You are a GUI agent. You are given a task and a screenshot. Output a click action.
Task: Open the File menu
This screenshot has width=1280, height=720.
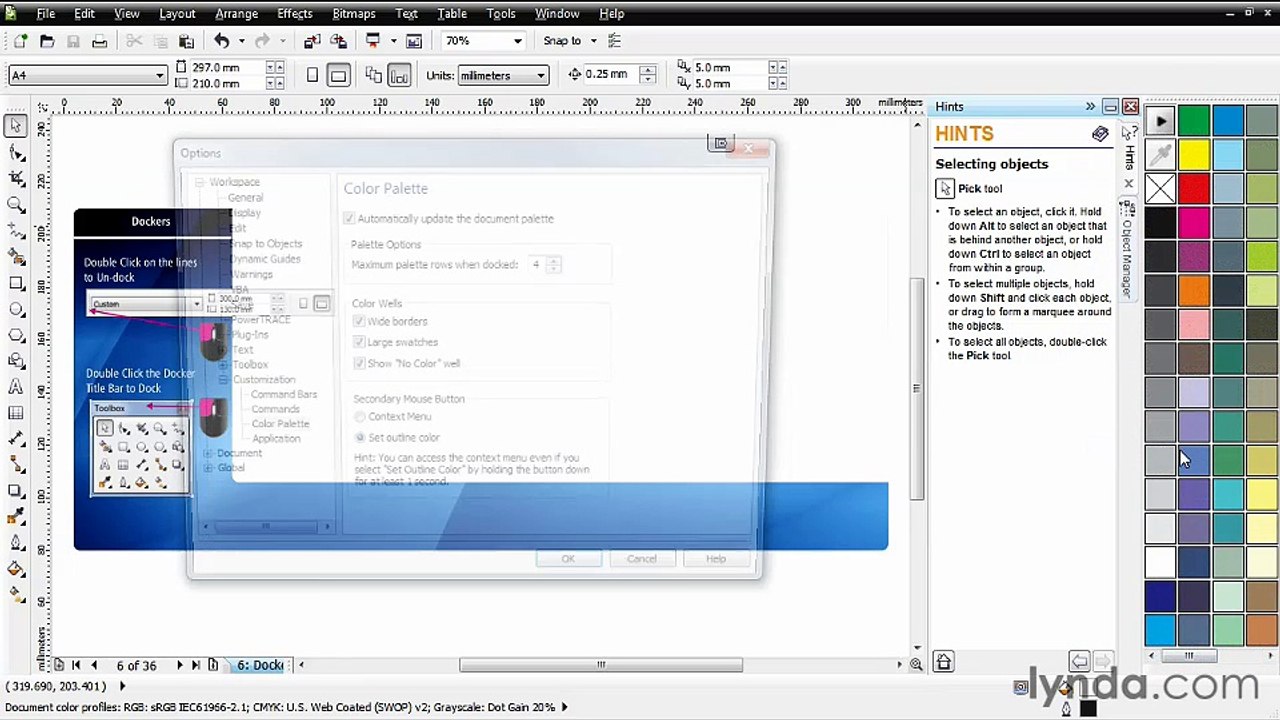pyautogui.click(x=45, y=13)
